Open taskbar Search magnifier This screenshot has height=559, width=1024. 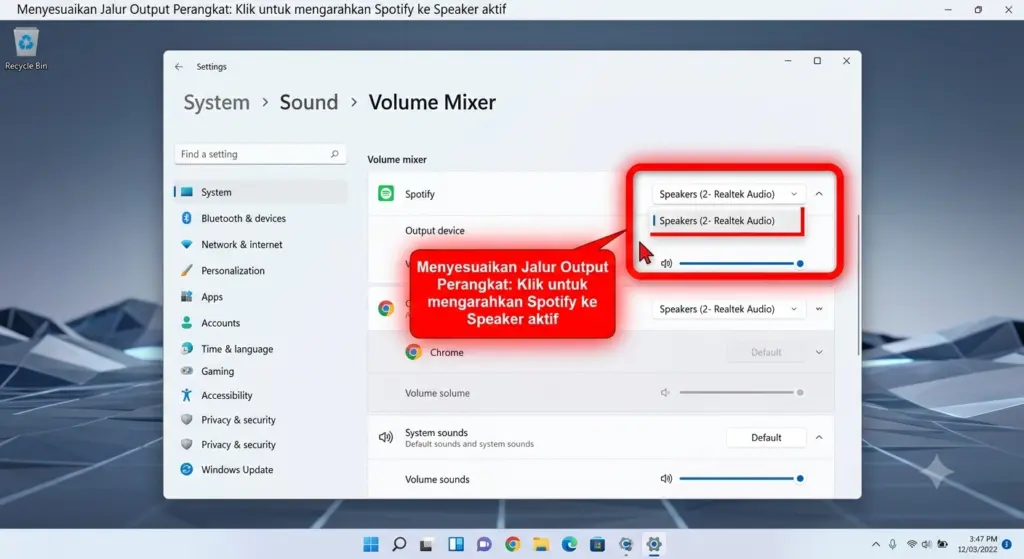click(399, 544)
